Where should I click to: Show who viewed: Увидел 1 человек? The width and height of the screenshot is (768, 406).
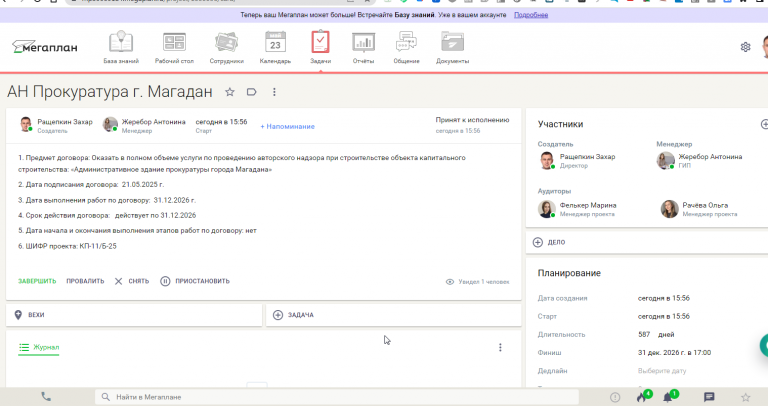point(478,282)
